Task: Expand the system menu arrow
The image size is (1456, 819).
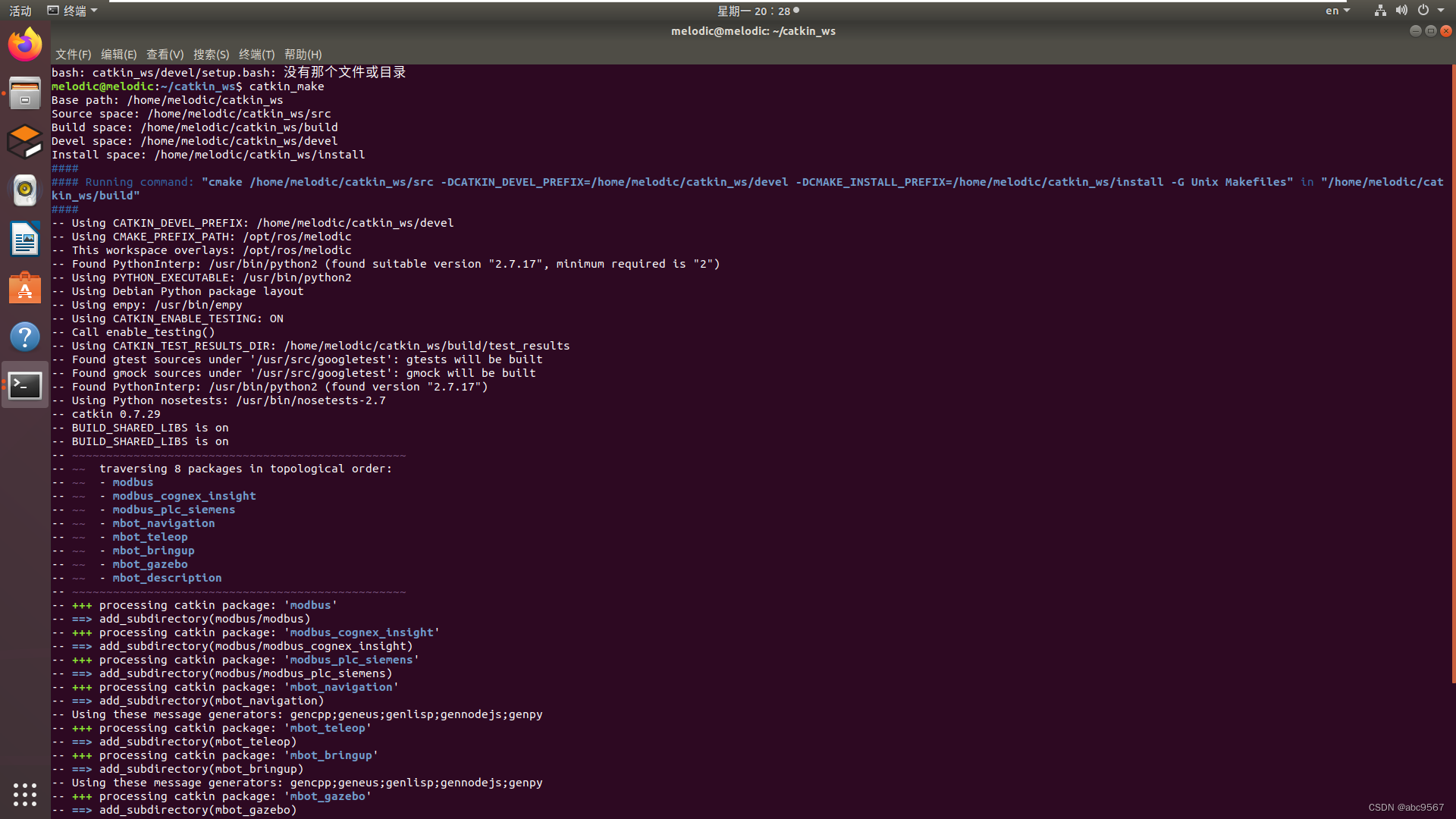Action: click(x=1441, y=11)
